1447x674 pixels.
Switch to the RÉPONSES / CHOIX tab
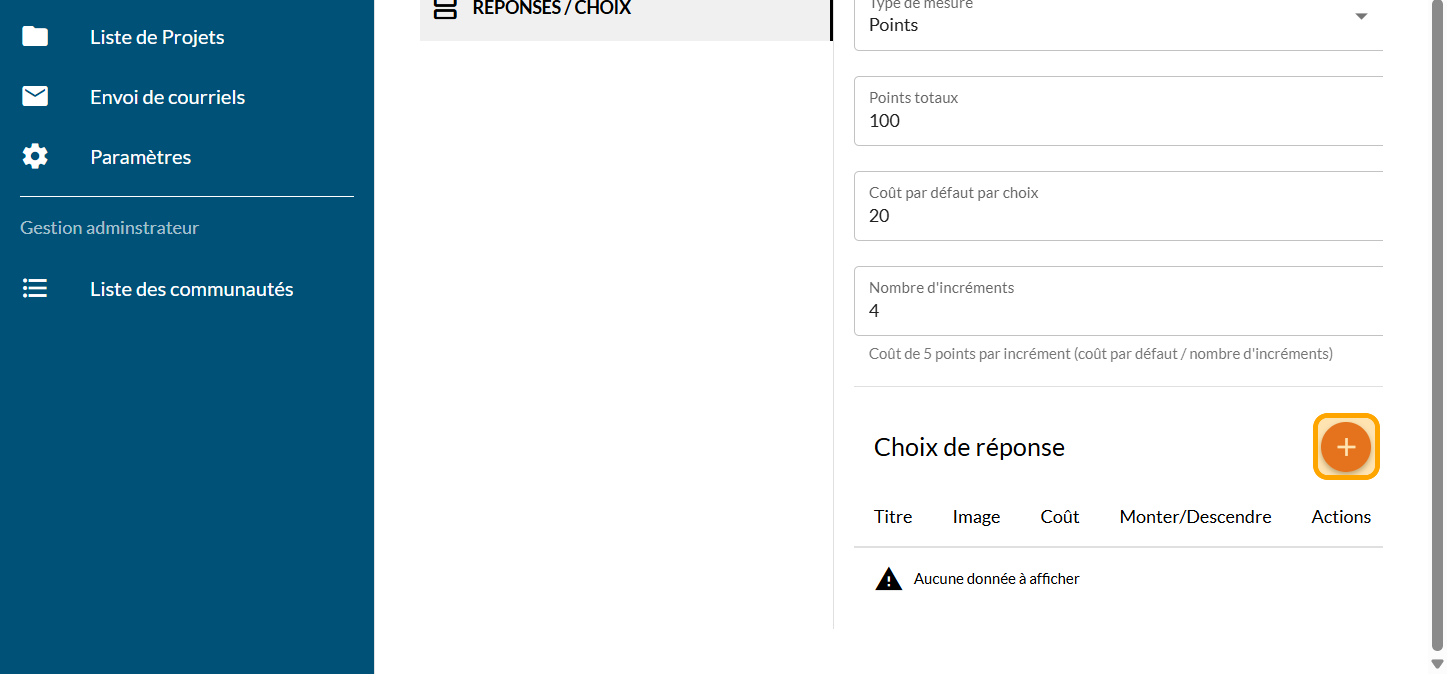(551, 9)
